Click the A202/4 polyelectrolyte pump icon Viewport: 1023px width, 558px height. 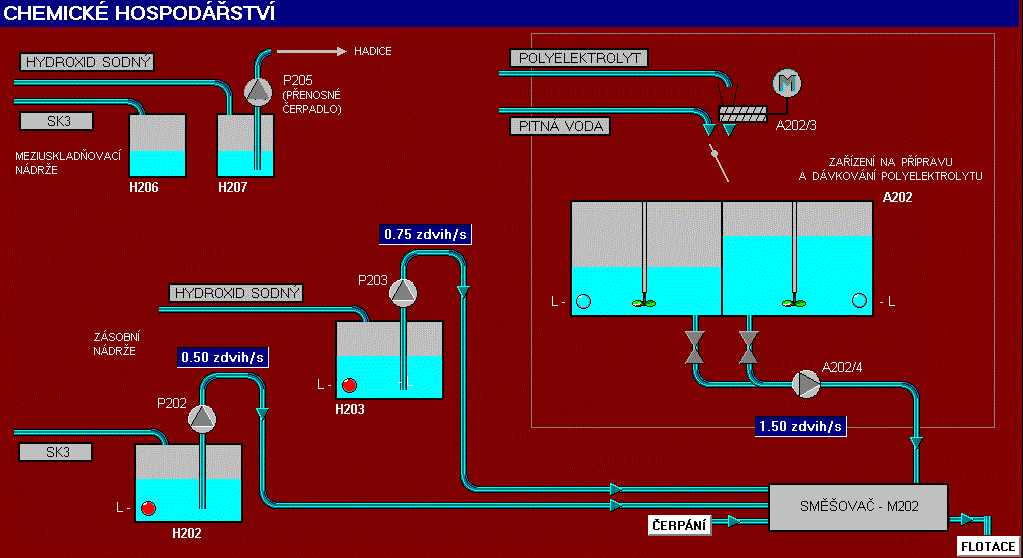pyautogui.click(x=804, y=383)
